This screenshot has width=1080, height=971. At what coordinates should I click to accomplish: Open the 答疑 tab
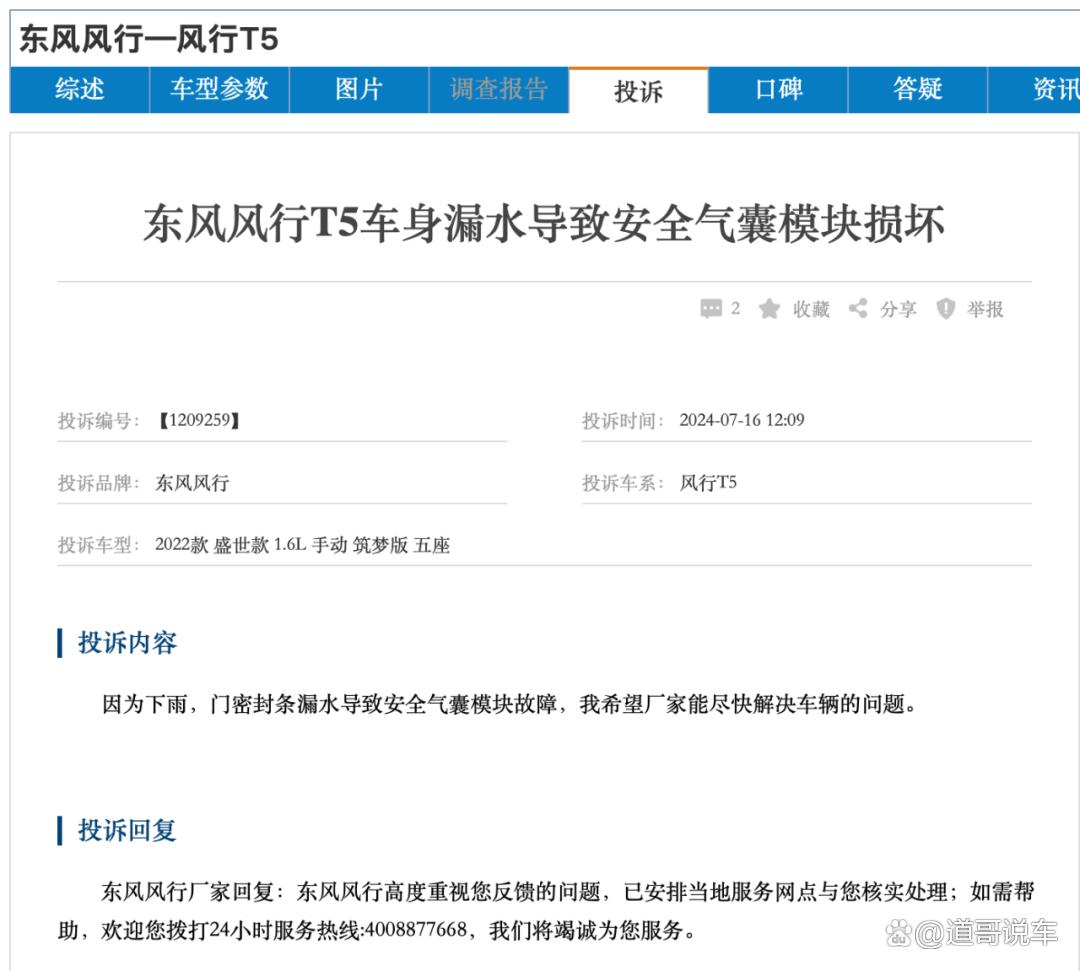click(917, 90)
